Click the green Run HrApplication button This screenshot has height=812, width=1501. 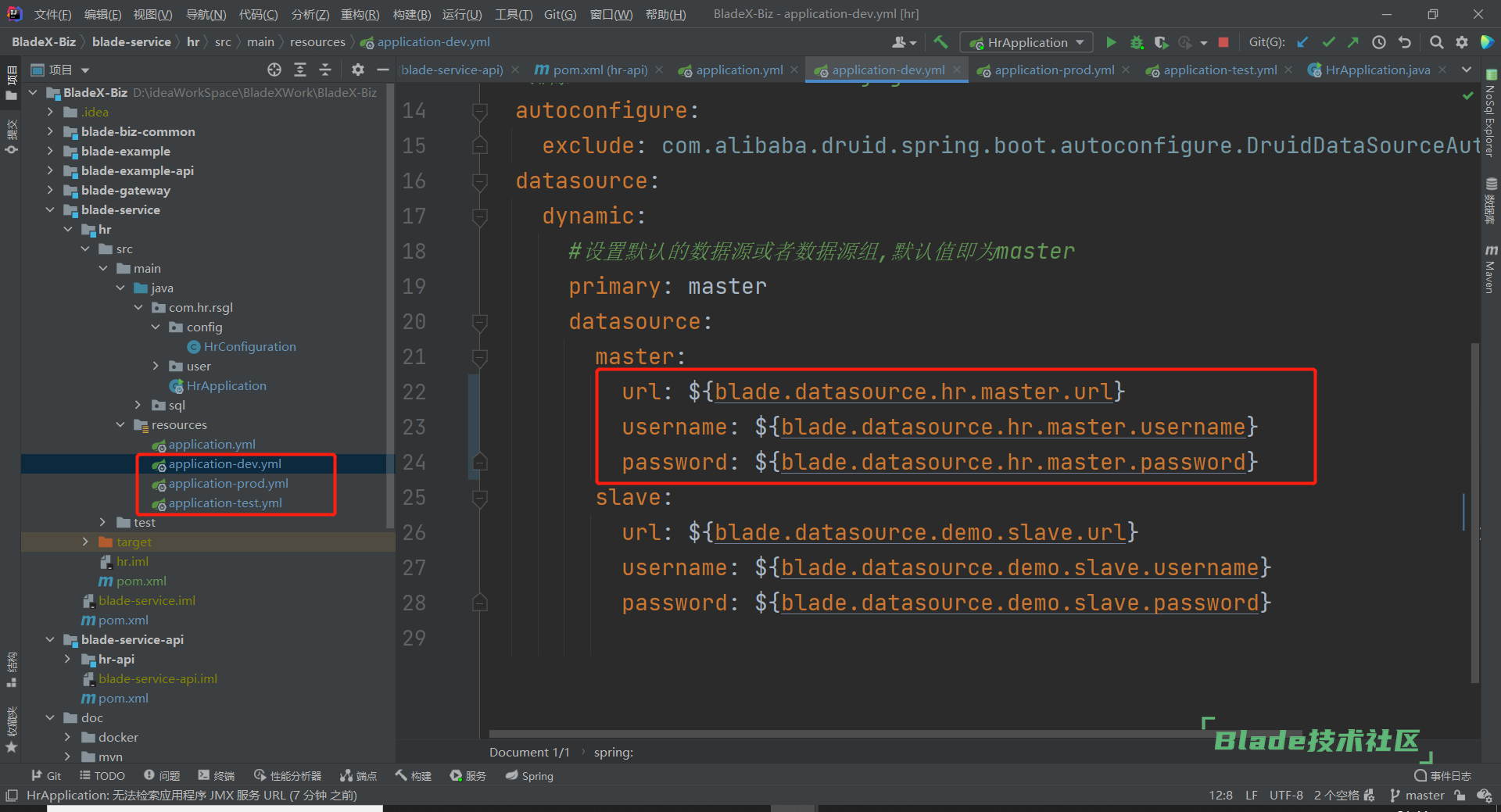pos(1111,42)
